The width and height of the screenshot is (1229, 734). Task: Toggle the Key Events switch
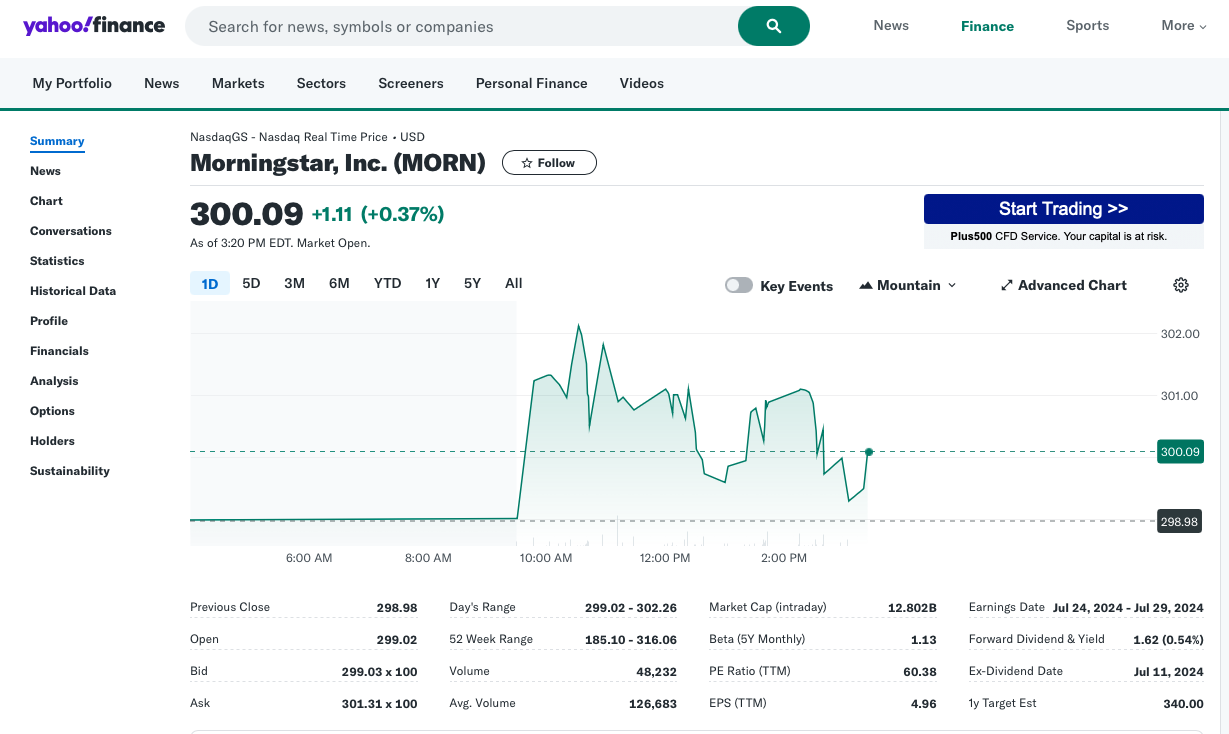[x=739, y=285]
